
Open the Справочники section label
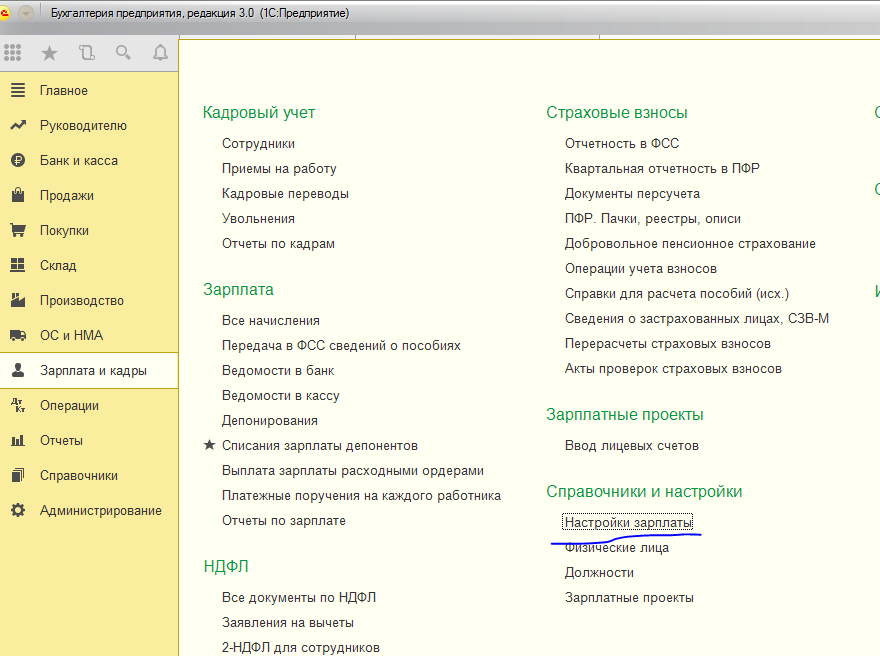point(79,475)
